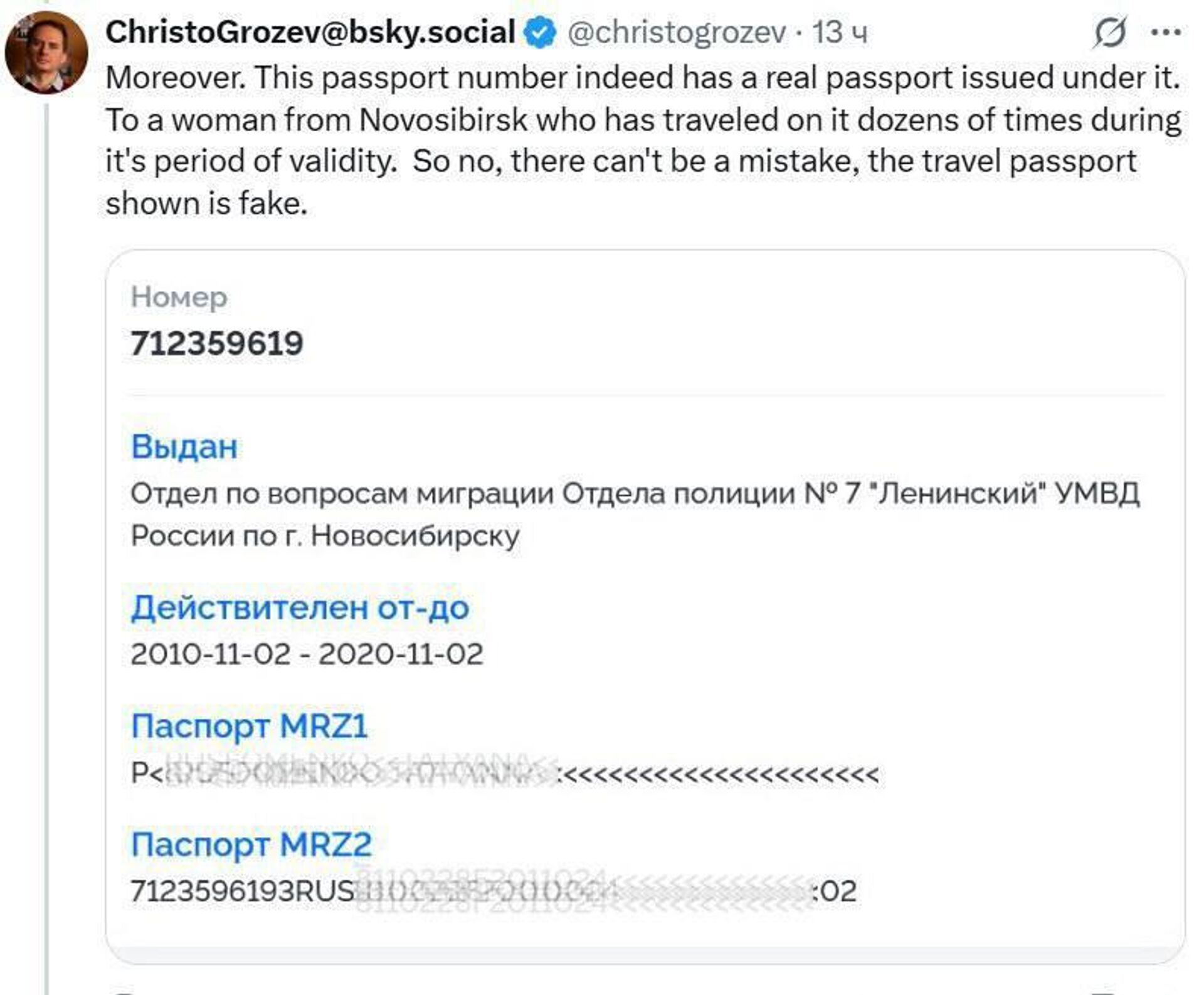Click the Grok slashed-circle icon
1204x995 pixels.
[x=1109, y=32]
